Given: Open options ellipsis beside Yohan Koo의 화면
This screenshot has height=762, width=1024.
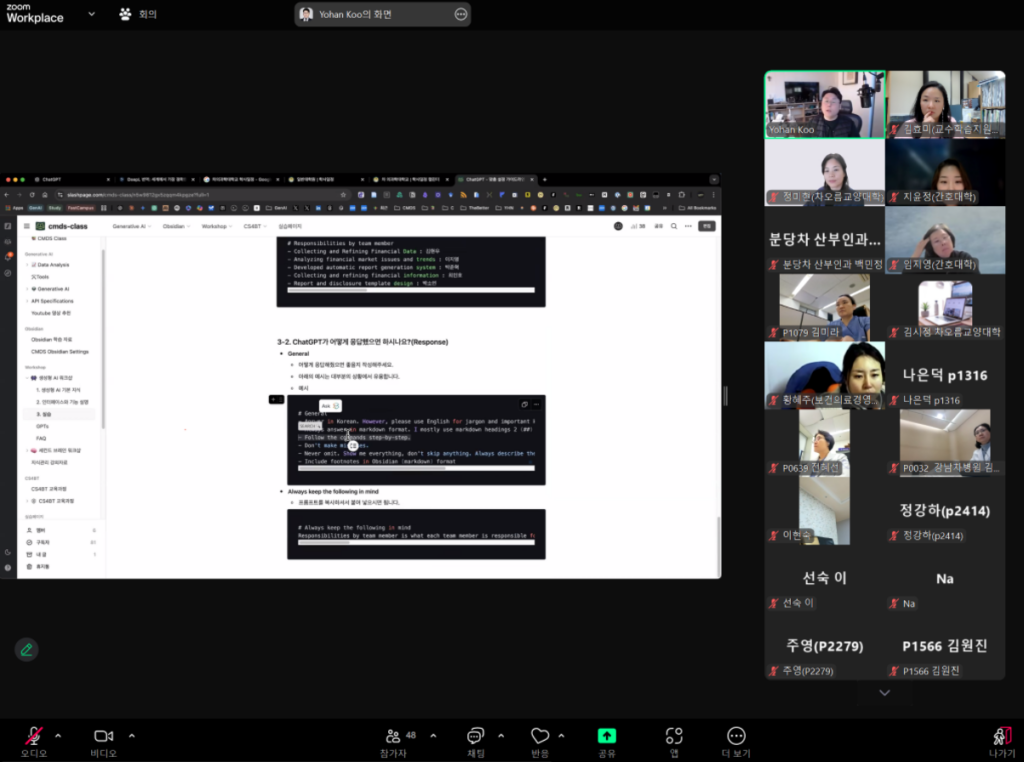Looking at the screenshot, I should tap(461, 14).
